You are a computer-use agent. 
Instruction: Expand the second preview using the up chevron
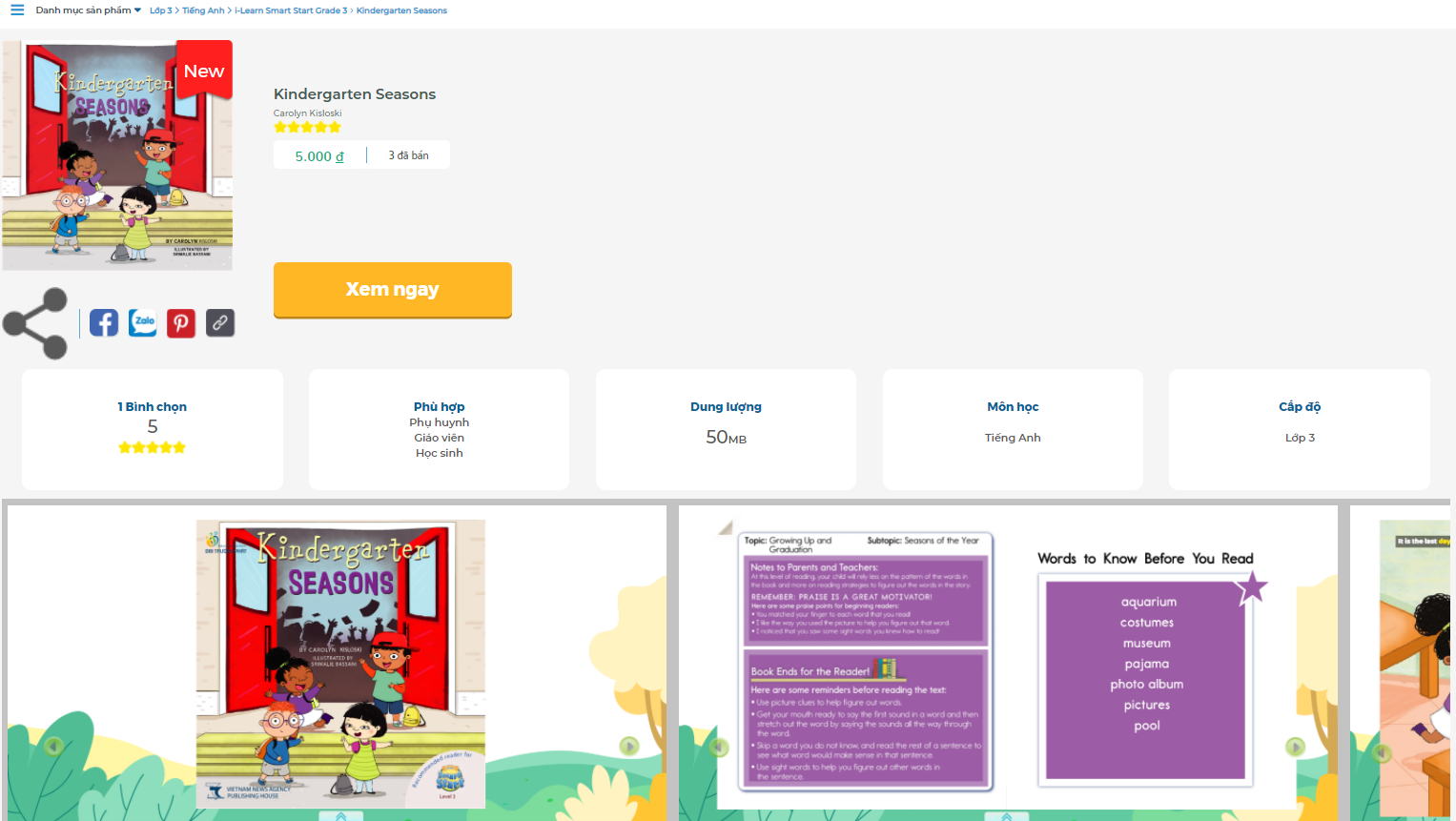click(1007, 815)
